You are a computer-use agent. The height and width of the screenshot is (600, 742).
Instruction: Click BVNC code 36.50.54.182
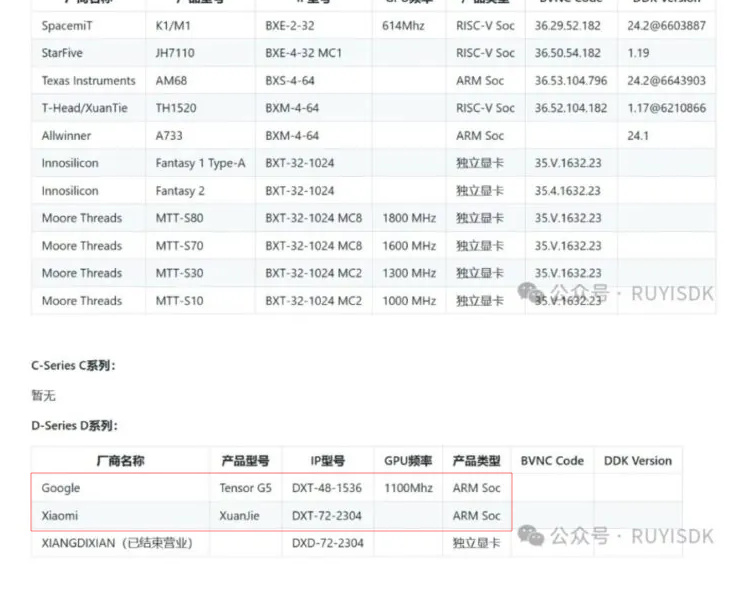(567, 53)
